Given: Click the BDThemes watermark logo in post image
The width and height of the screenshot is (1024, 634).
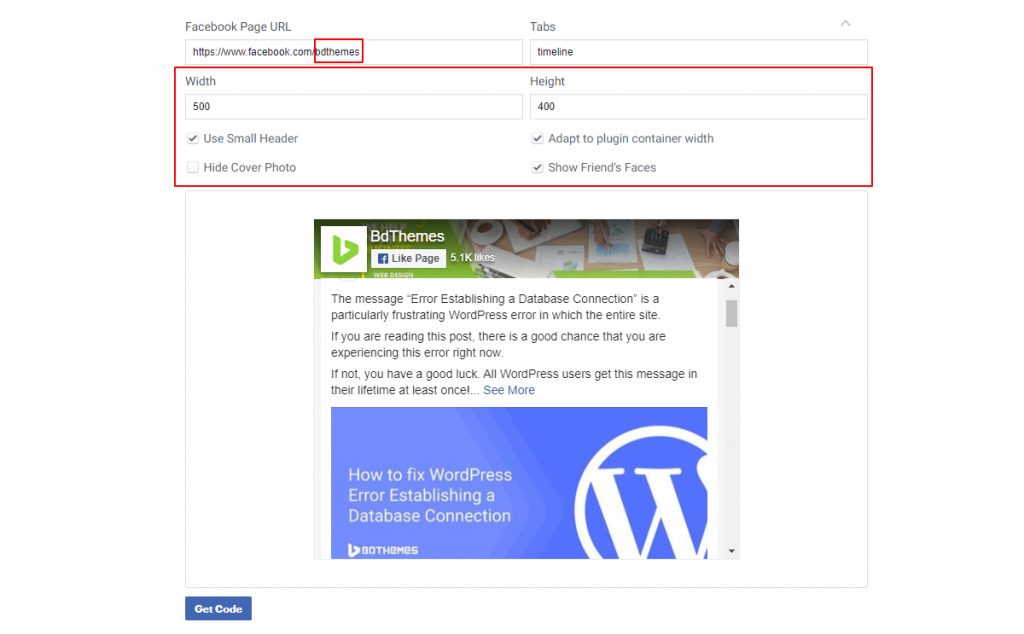Looking at the screenshot, I should (x=383, y=549).
